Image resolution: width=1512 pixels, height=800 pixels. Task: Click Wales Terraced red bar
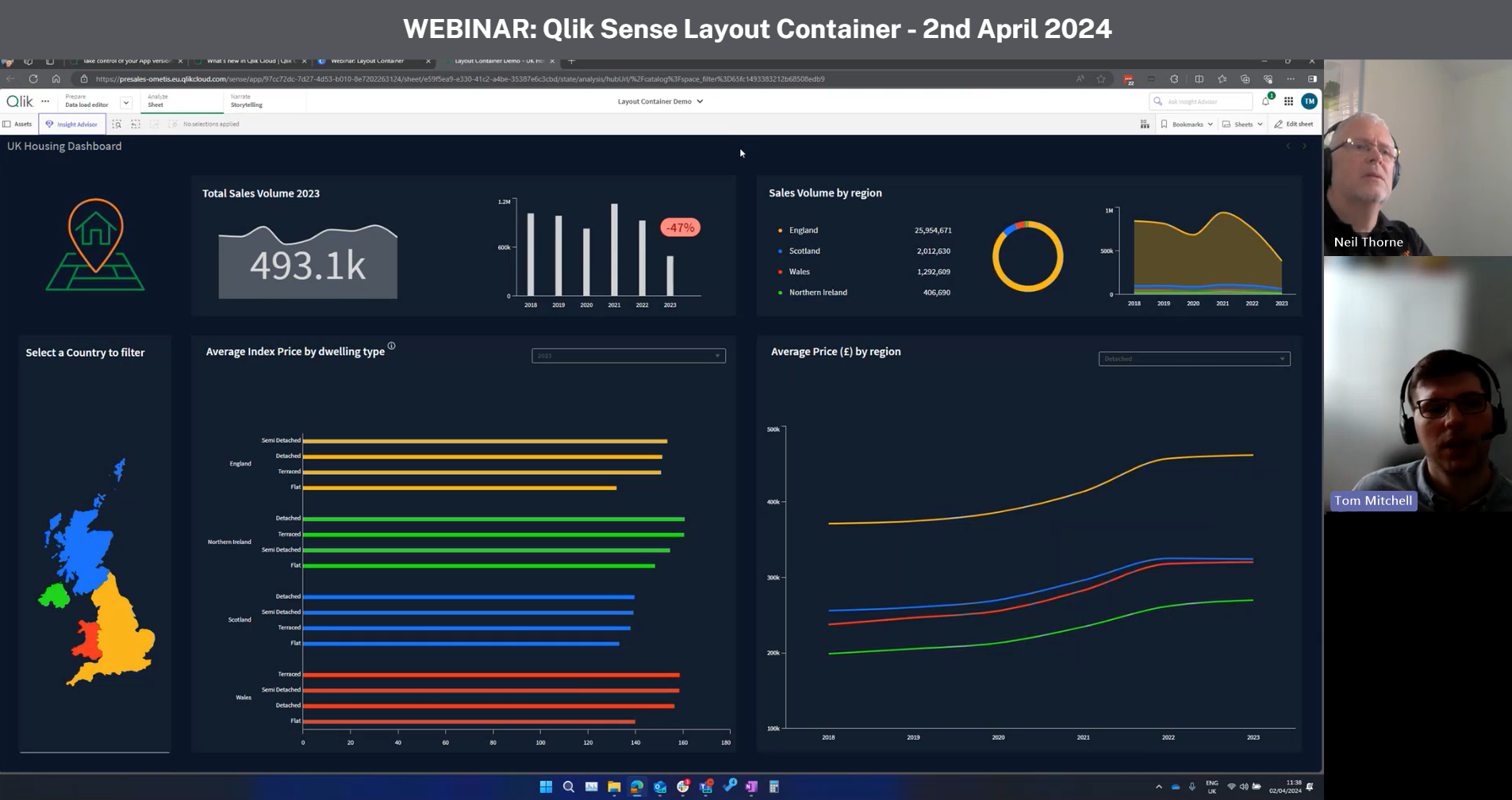491,675
